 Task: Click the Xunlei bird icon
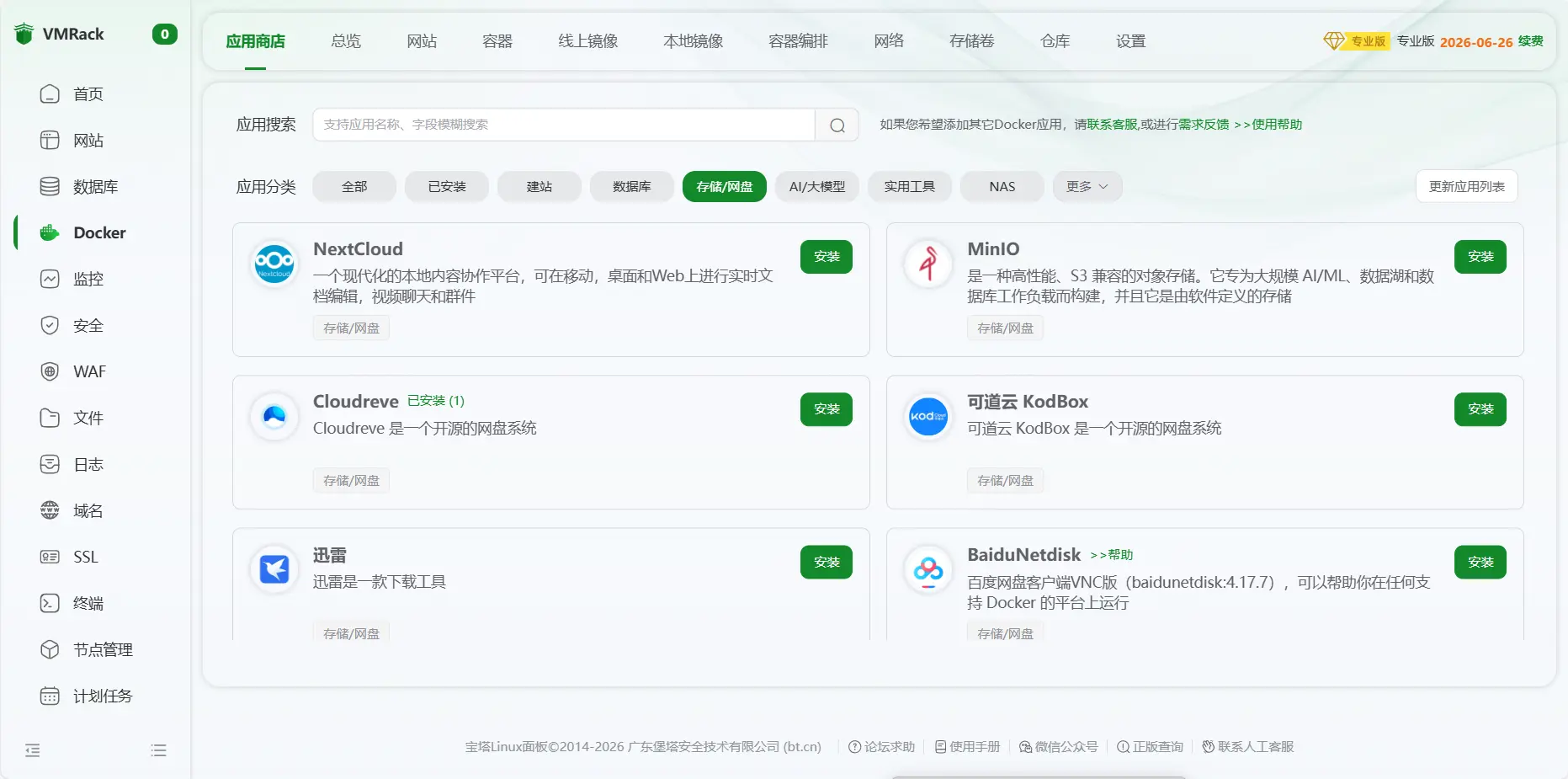(274, 569)
